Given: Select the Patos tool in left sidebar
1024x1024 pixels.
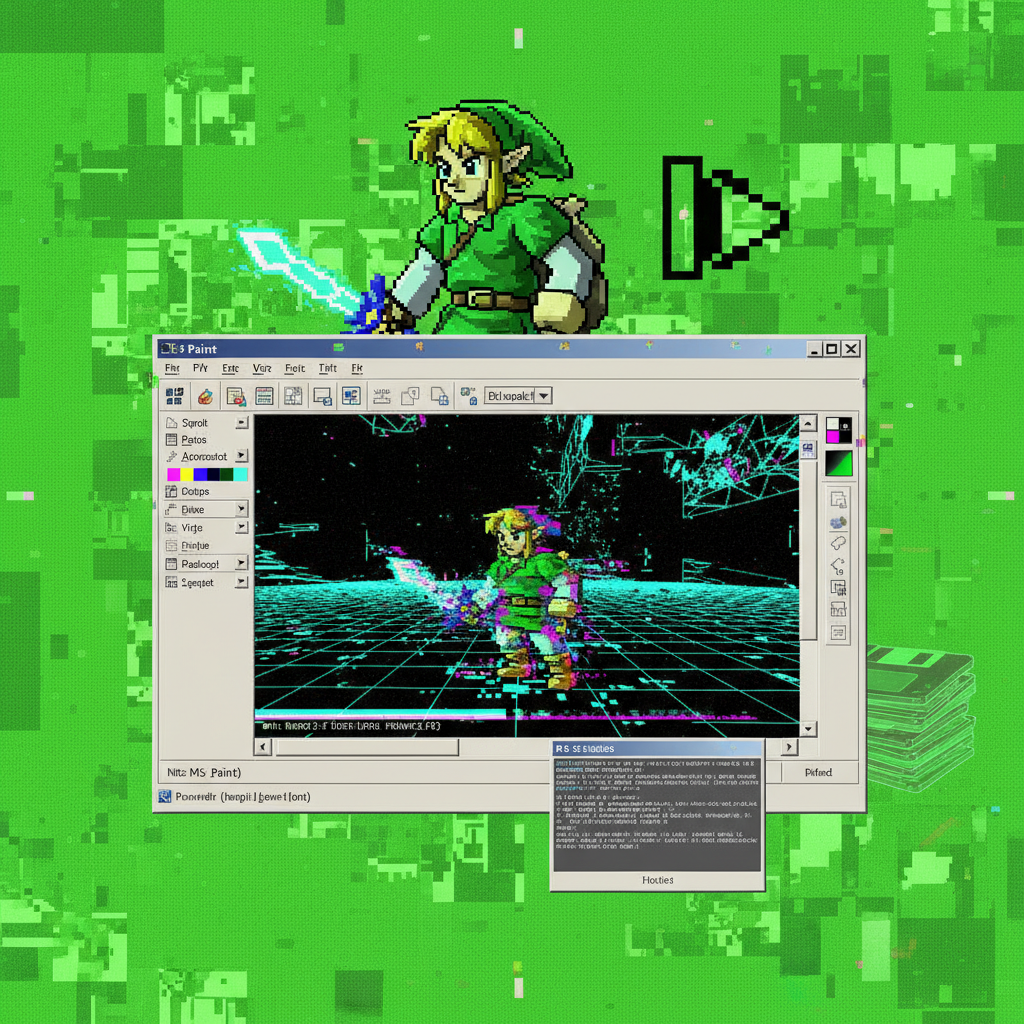Looking at the screenshot, I should tap(194, 440).
